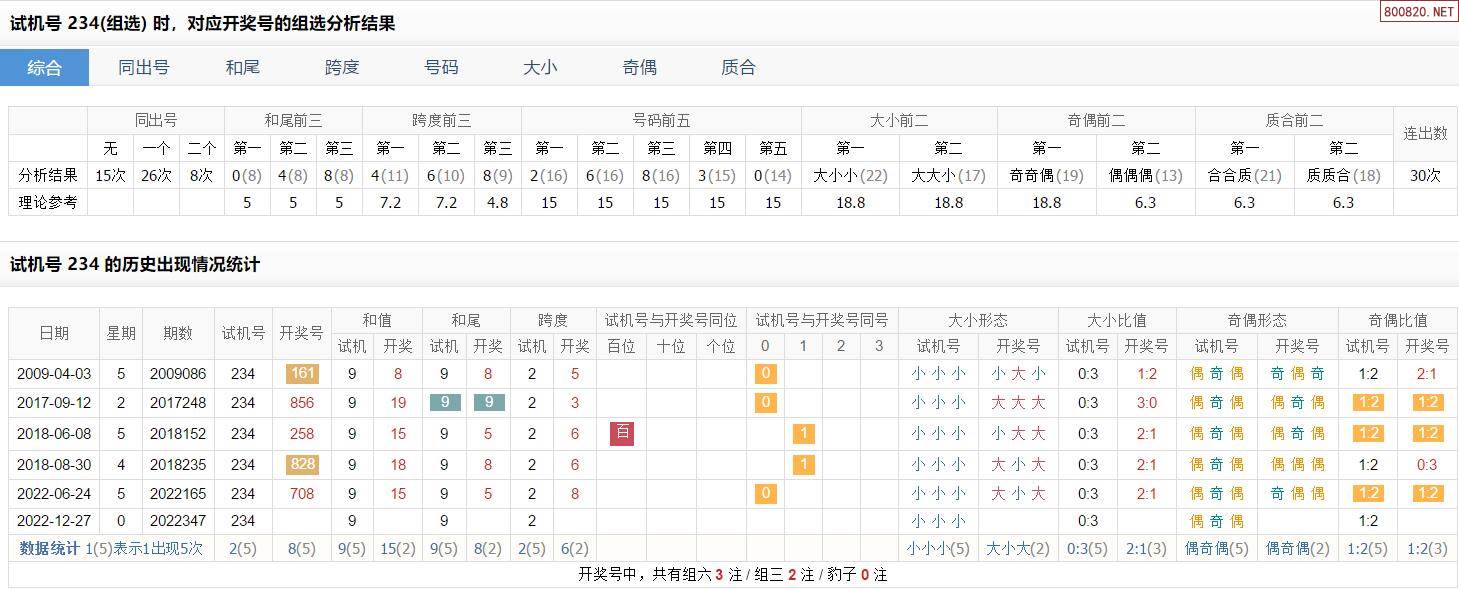Click the 组六/组三/豹子 summary line
This screenshot has width=1459, height=590.
[x=733, y=575]
